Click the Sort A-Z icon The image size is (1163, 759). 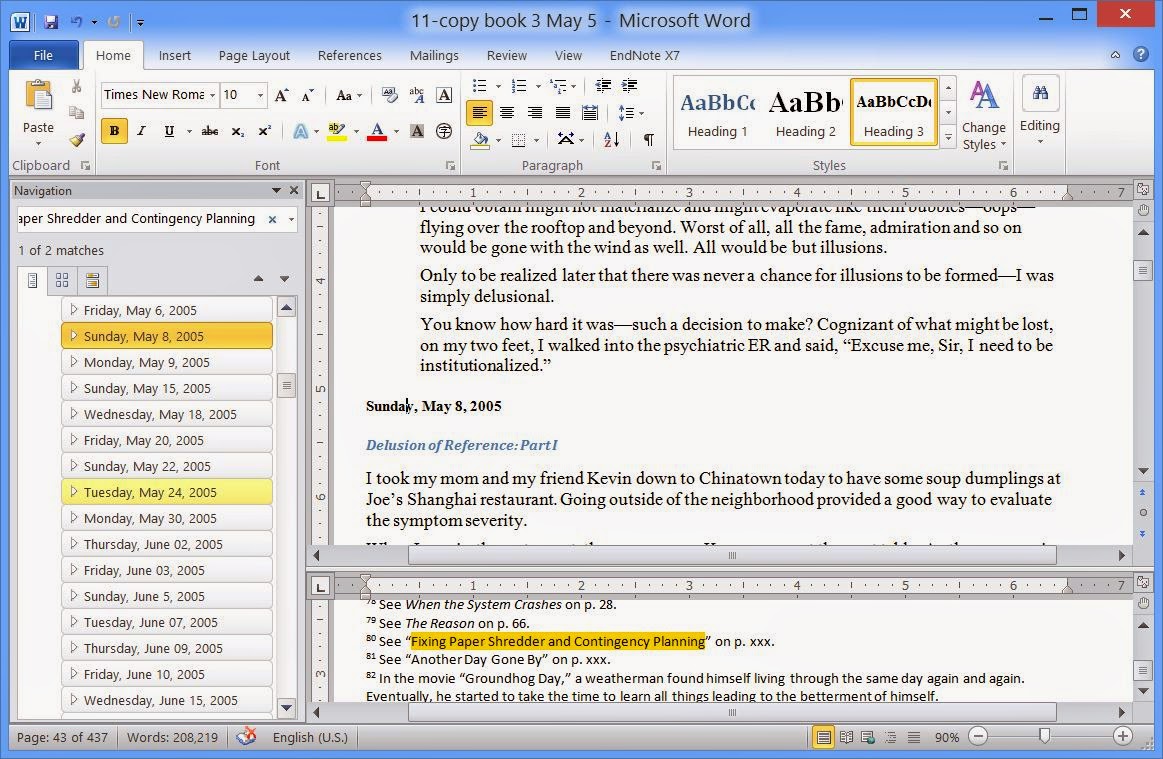pos(611,139)
